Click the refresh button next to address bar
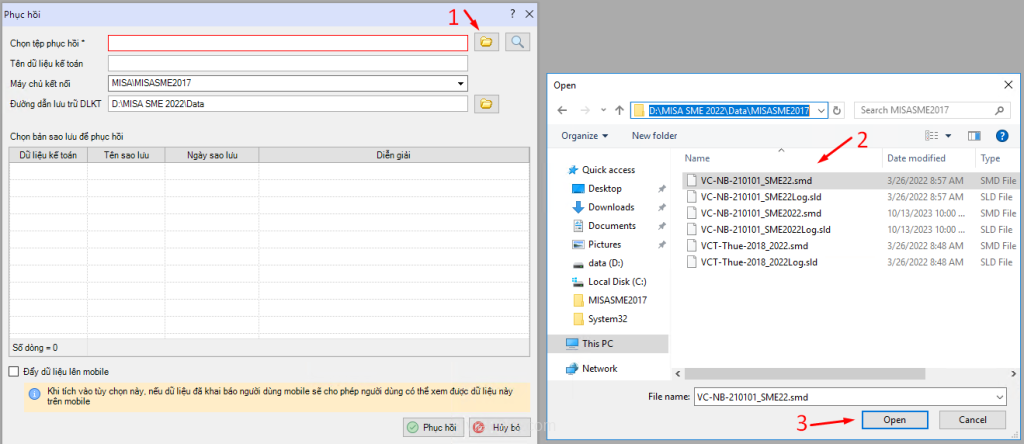Image resolution: width=1024 pixels, height=444 pixels. [x=837, y=110]
